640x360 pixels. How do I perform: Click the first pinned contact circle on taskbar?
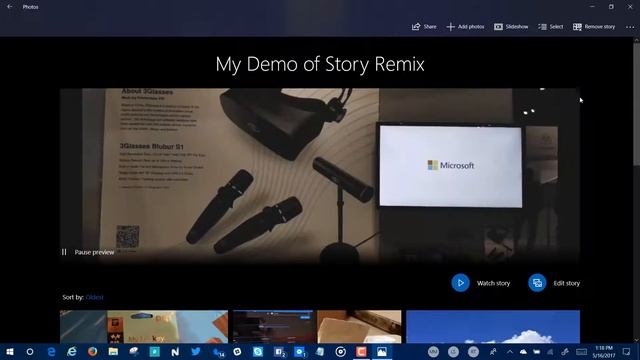[433, 351]
